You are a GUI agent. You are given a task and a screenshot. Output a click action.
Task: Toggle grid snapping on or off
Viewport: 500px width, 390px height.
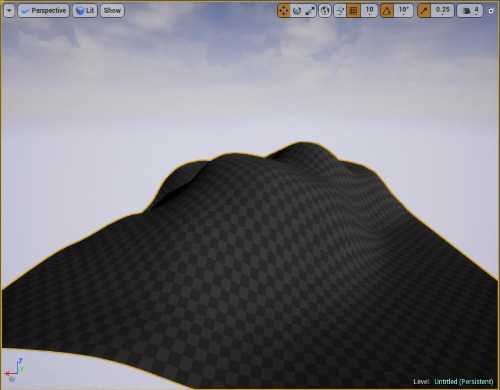tap(353, 11)
